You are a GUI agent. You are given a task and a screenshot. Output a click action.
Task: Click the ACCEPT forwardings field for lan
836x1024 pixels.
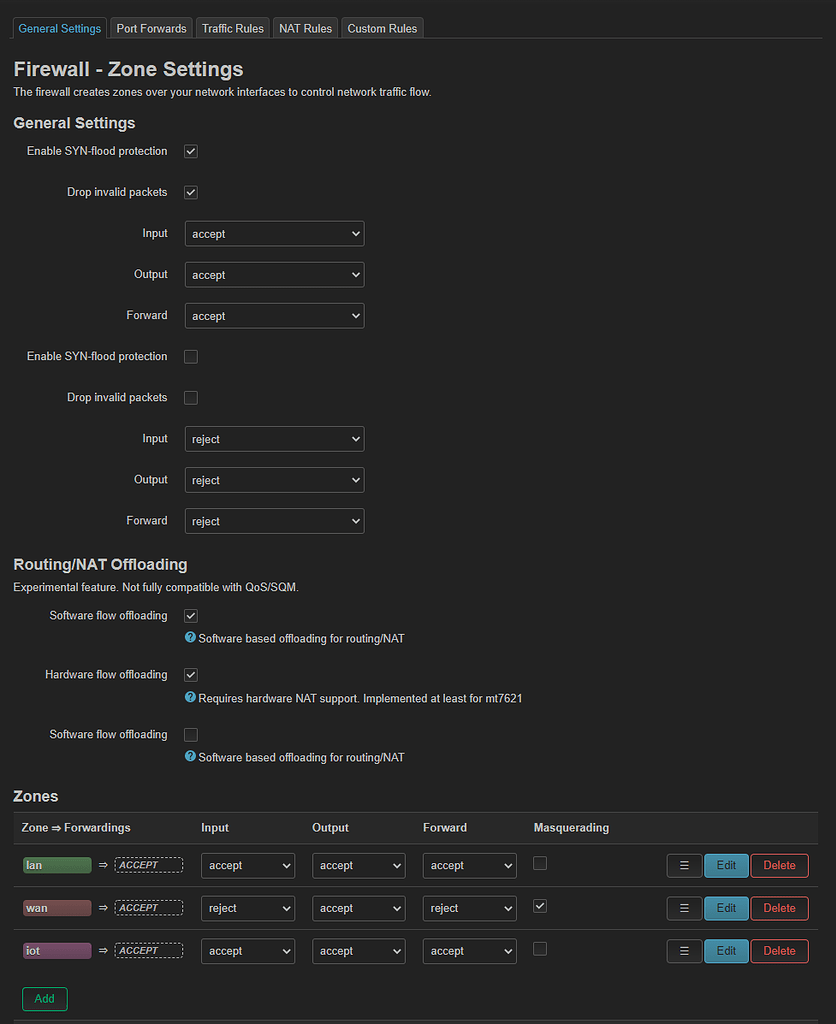coord(148,865)
